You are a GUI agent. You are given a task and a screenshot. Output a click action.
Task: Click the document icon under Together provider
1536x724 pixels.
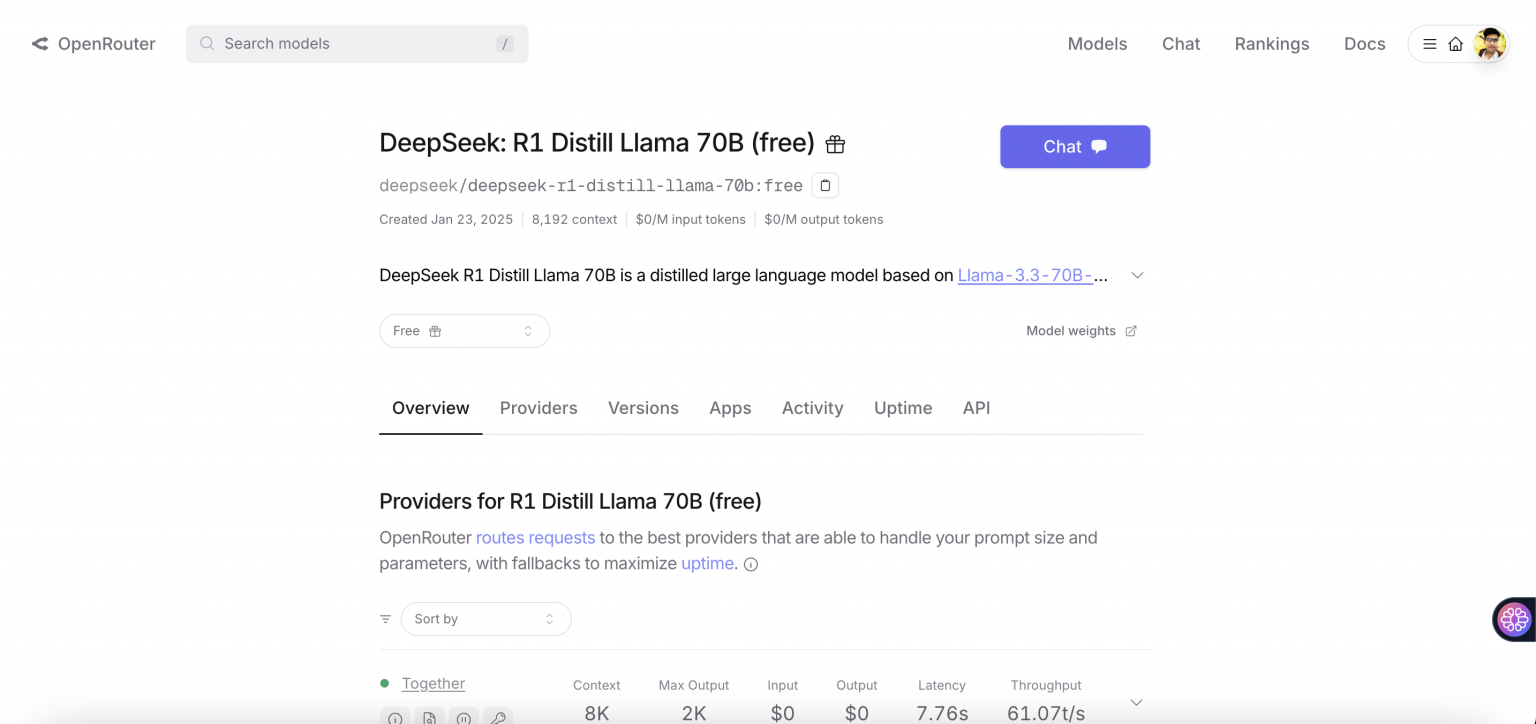(x=430, y=718)
